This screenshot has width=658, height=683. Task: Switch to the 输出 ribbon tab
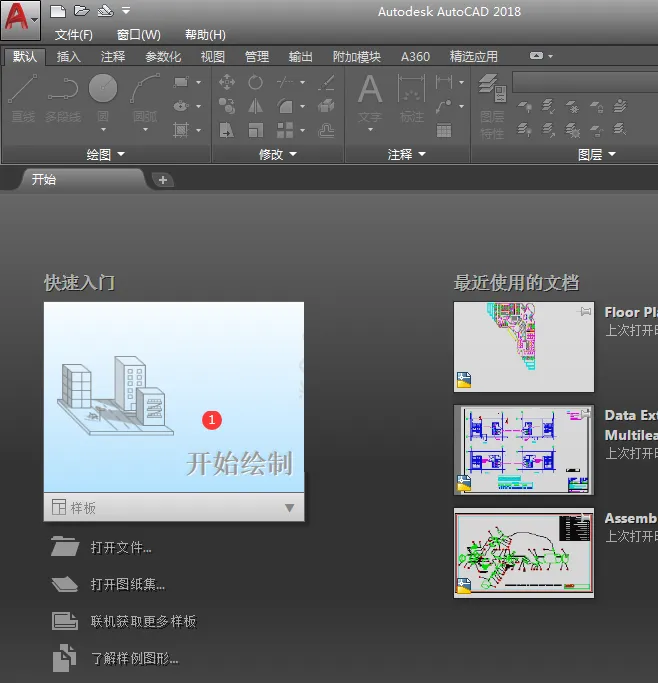300,57
